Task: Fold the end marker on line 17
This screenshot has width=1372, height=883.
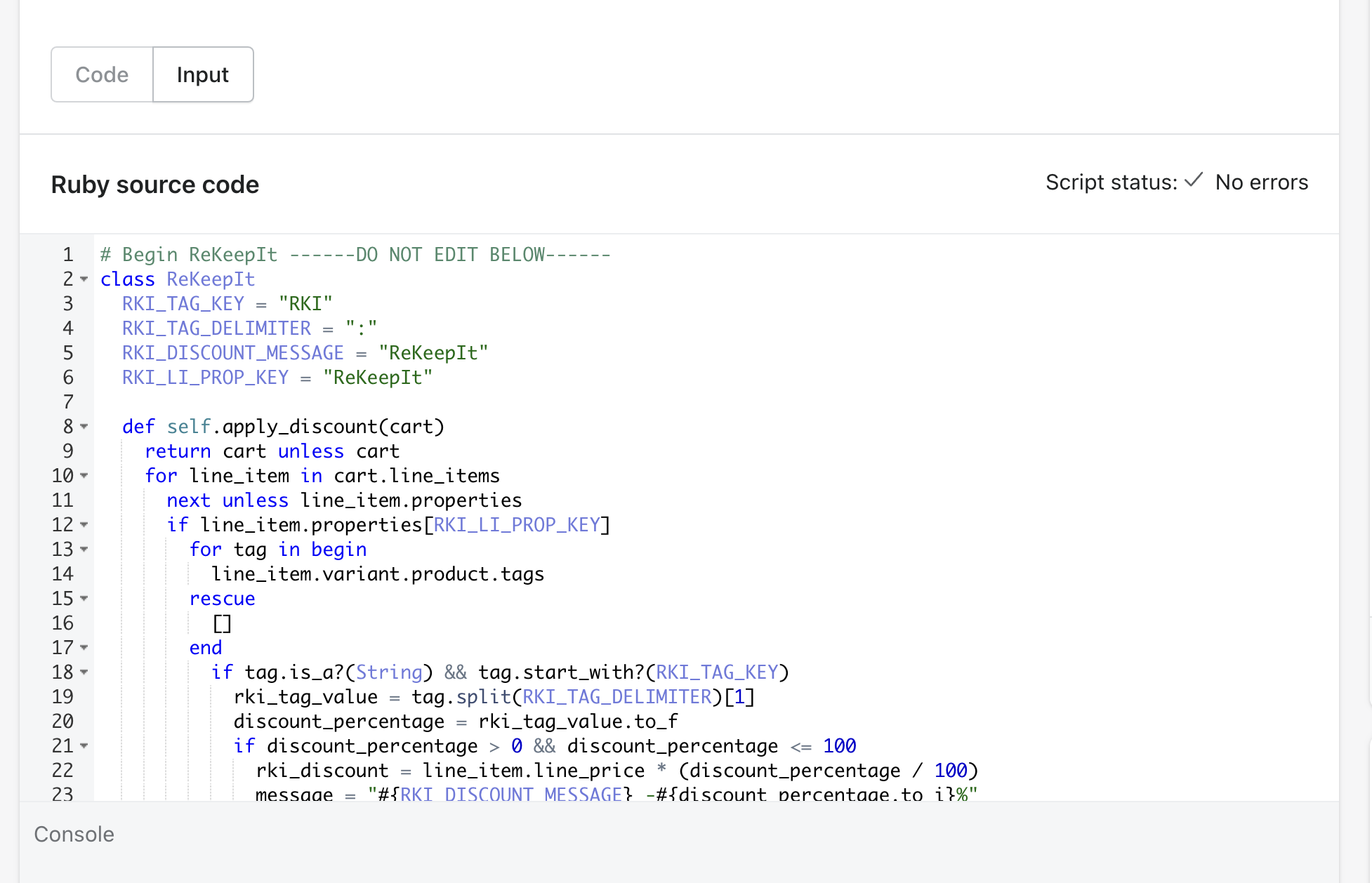Action: [x=84, y=648]
